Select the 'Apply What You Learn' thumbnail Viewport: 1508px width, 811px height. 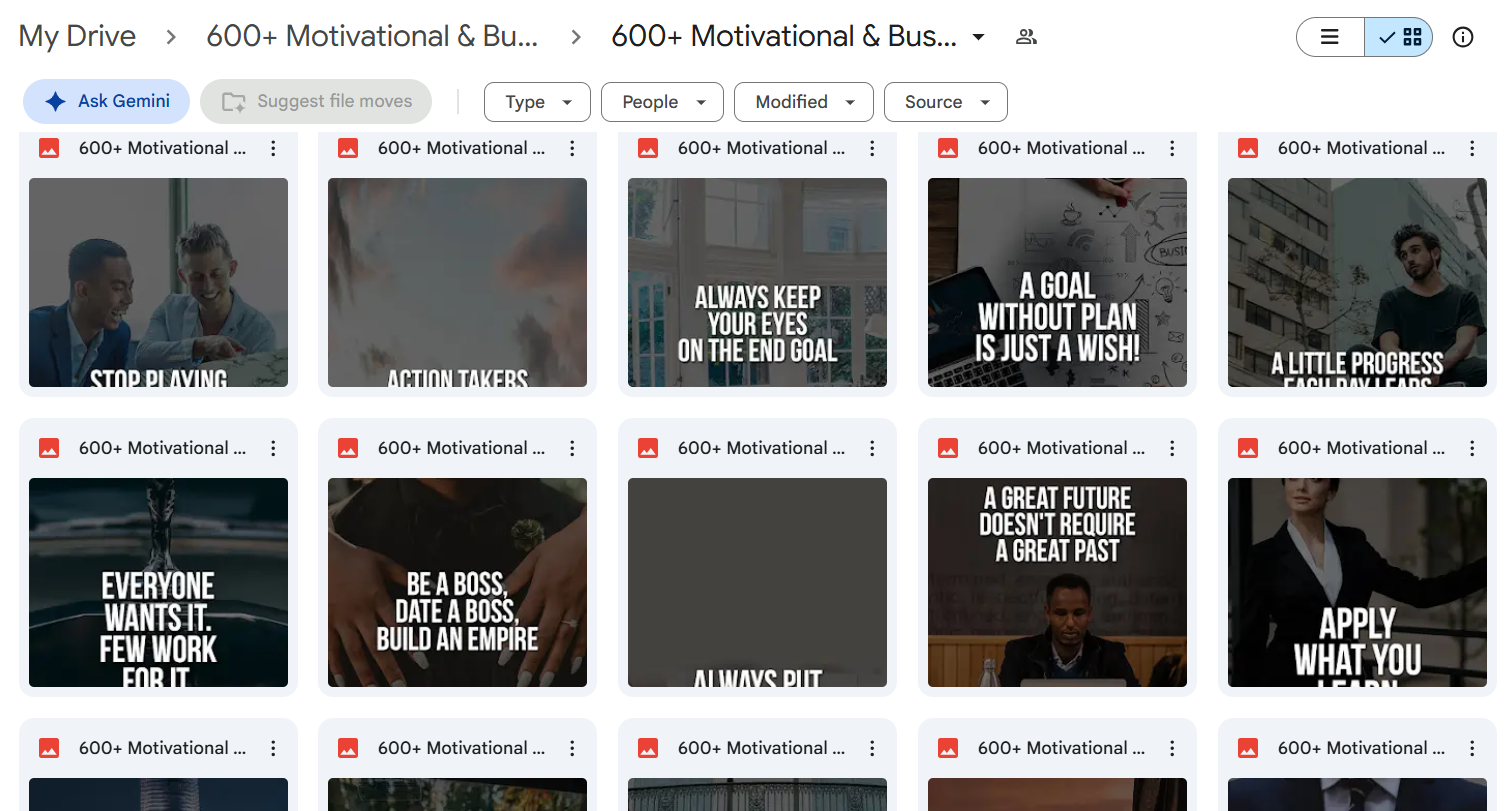[1357, 583]
